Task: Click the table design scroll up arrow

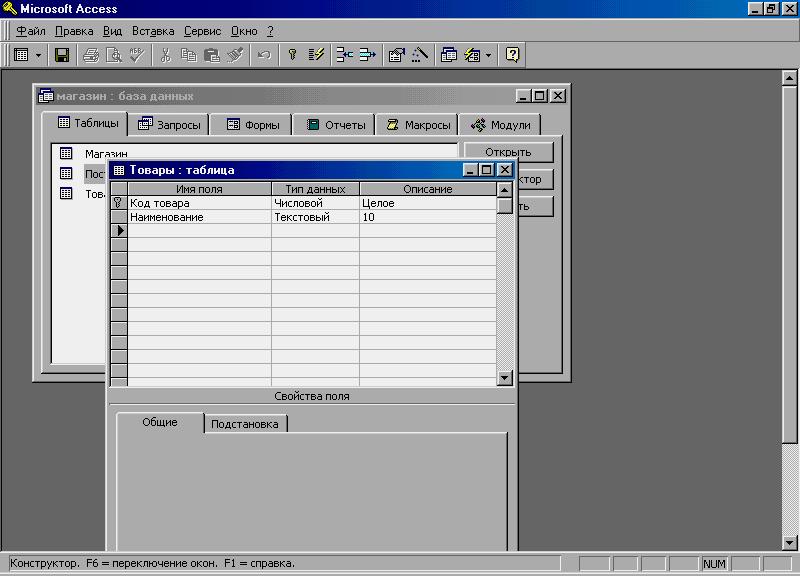Action: (x=505, y=190)
